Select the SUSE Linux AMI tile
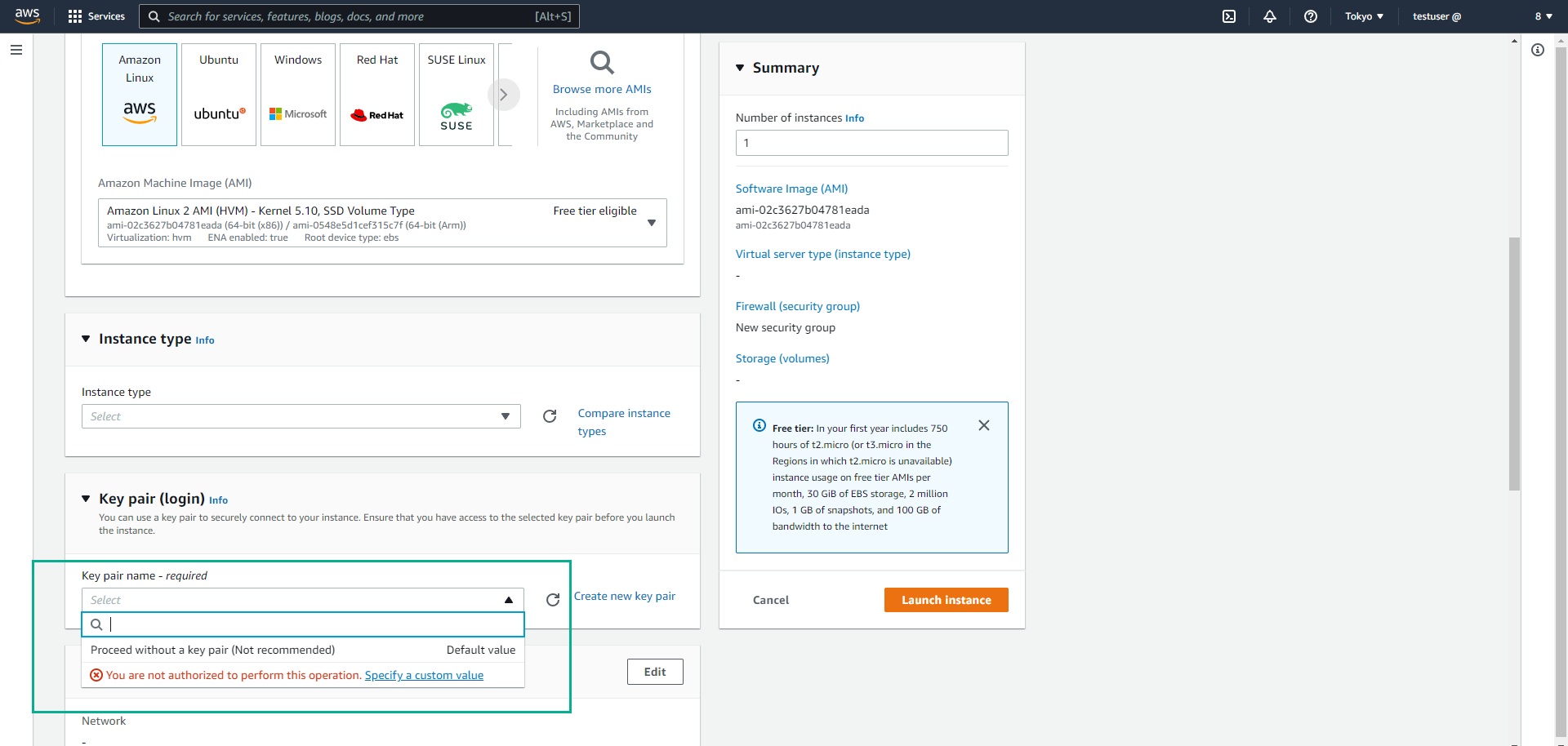 (457, 95)
